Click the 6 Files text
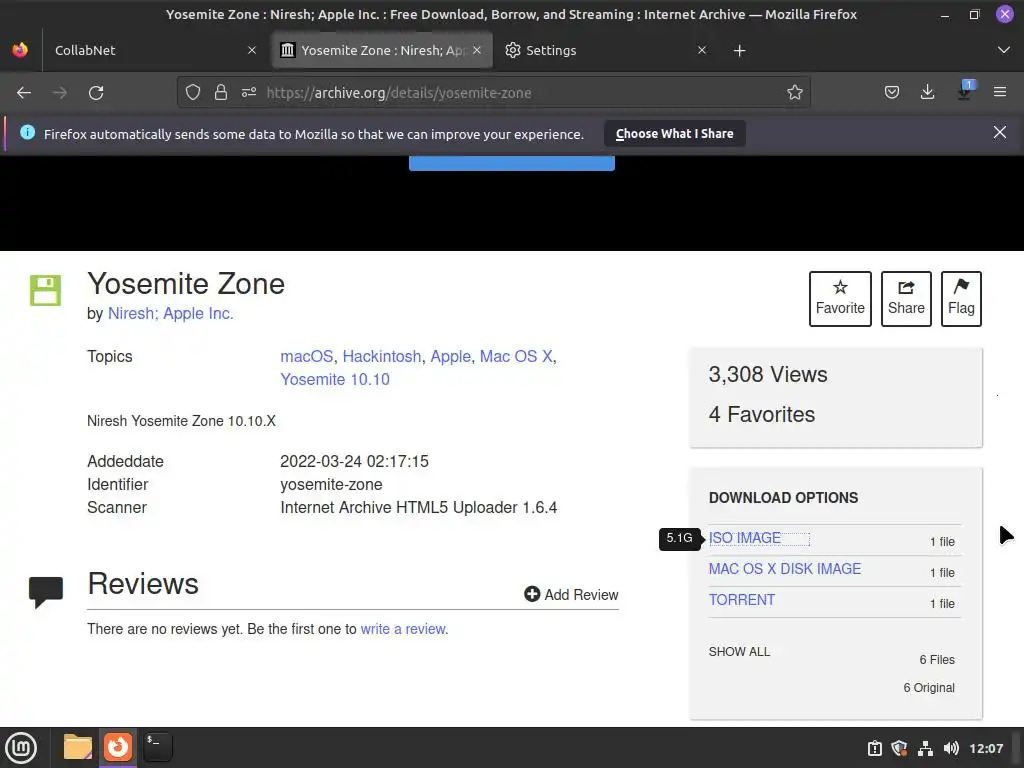 click(x=937, y=660)
